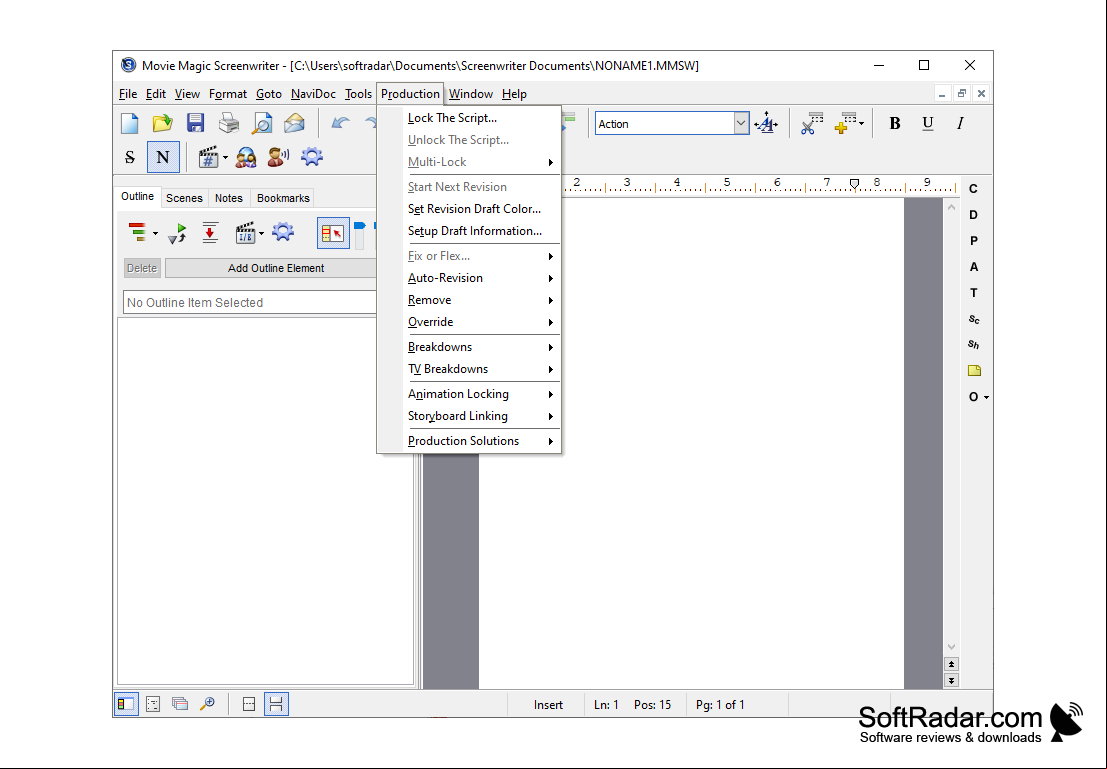Click the ruler margin marker near 8

click(854, 184)
